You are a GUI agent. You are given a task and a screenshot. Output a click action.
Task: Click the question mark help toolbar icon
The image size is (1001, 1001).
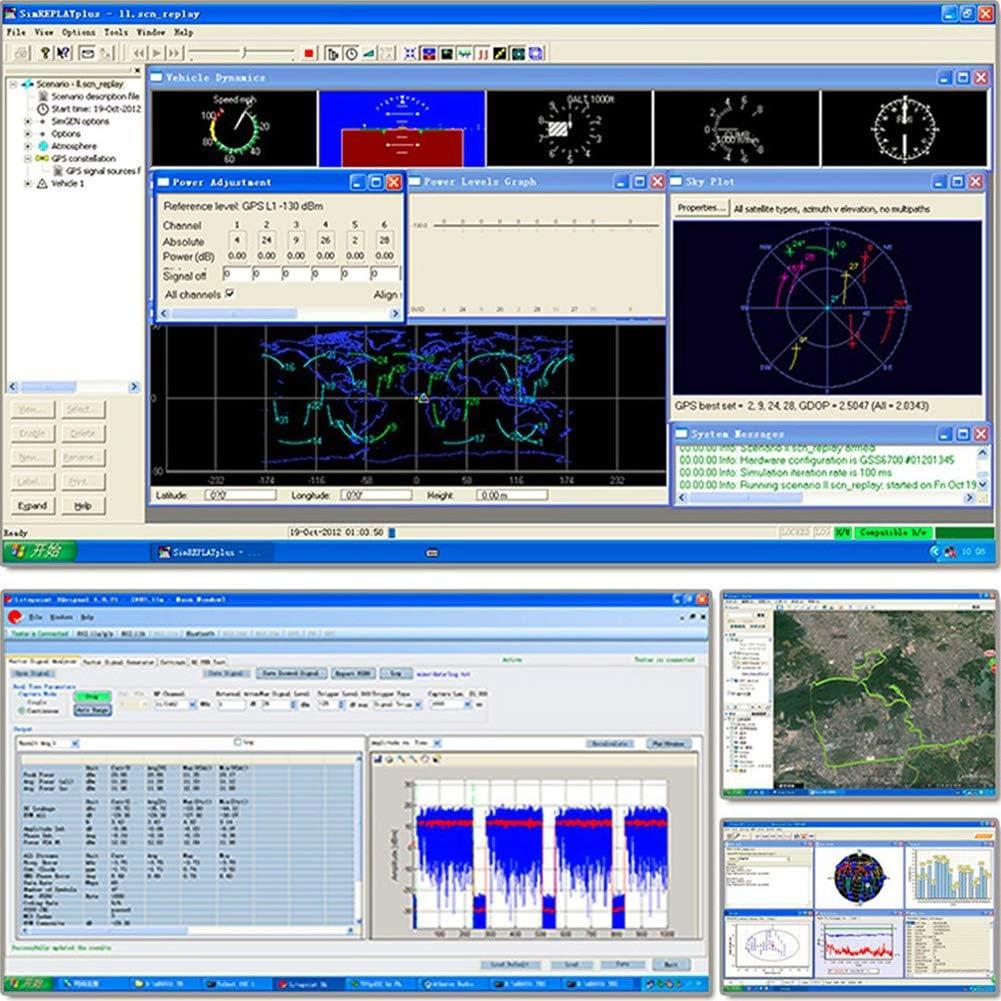[44, 53]
